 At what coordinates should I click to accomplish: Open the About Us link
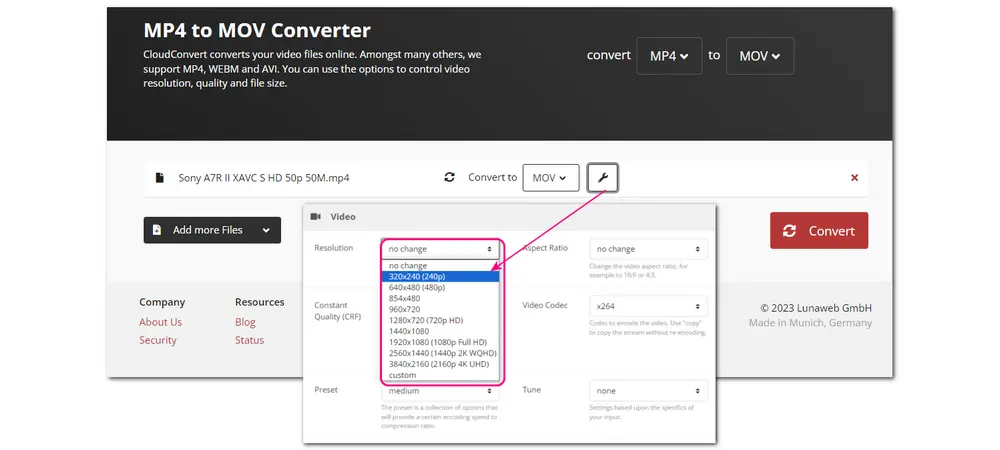point(160,322)
